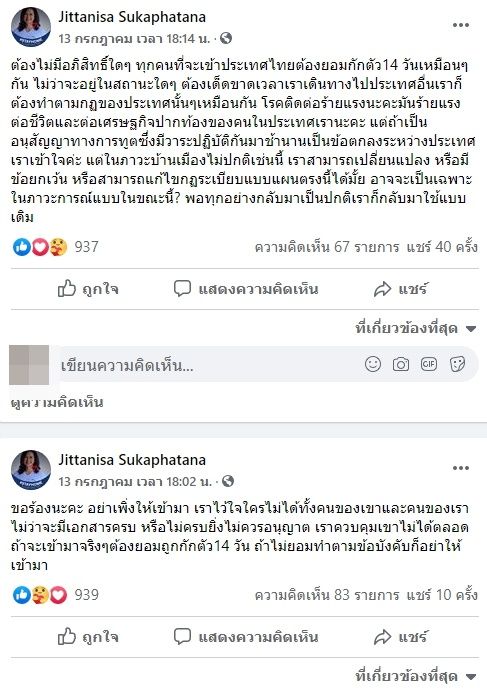
Task: Expand the first post's ที่เกี่ยวข้องที่สุด comment sorting dropdown
Action: [416, 328]
